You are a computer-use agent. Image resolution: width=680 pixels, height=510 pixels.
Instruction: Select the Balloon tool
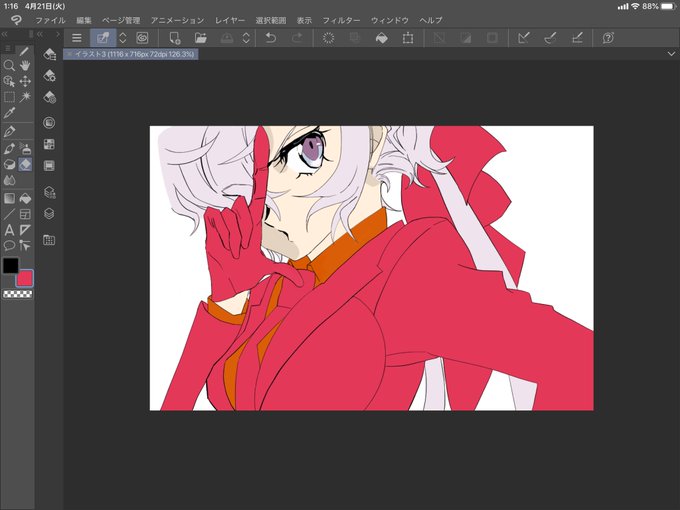(x=9, y=245)
